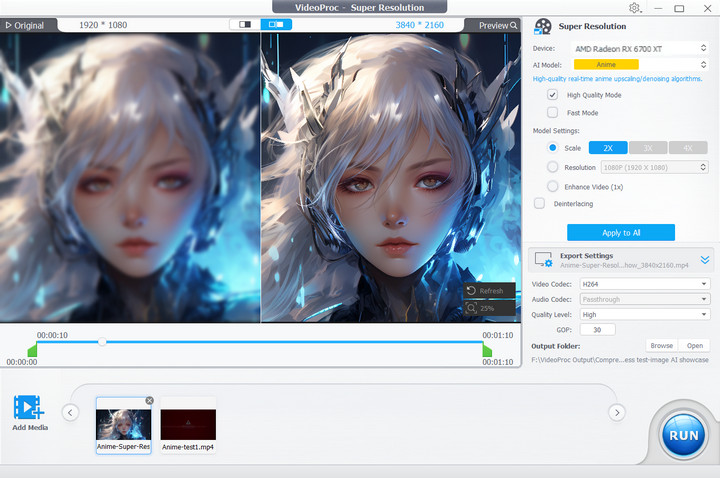This screenshot has height=478, width=720.
Task: Click the 3840 * 2160 output resolution text
Action: coord(420,25)
